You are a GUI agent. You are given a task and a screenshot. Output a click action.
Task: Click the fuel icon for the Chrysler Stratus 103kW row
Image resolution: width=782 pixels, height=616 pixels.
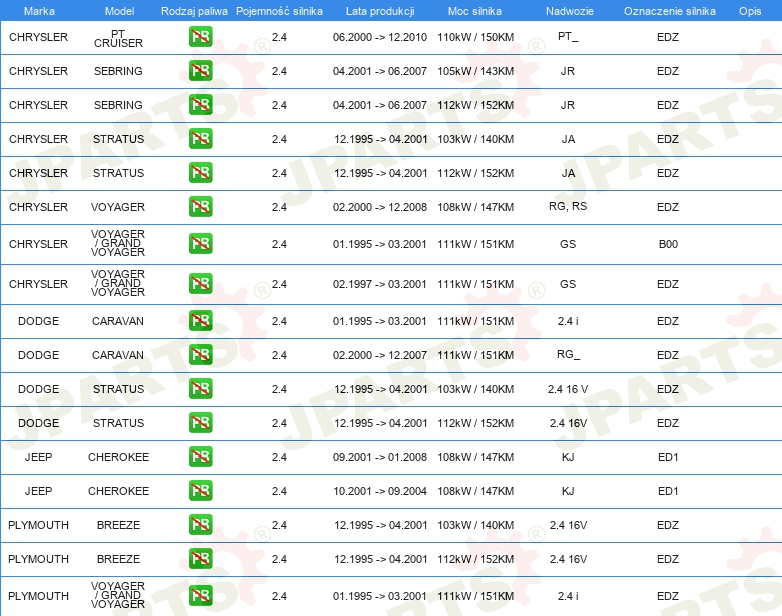(200, 139)
